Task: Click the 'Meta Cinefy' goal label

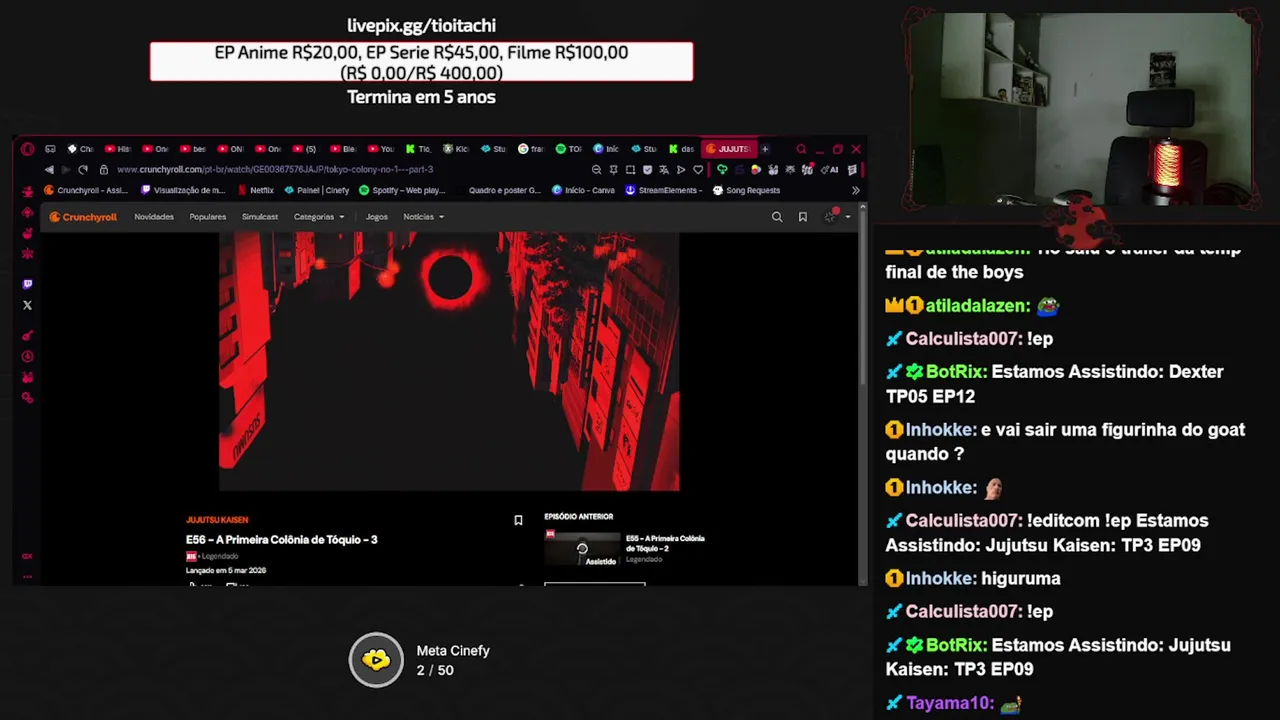Action: [453, 651]
